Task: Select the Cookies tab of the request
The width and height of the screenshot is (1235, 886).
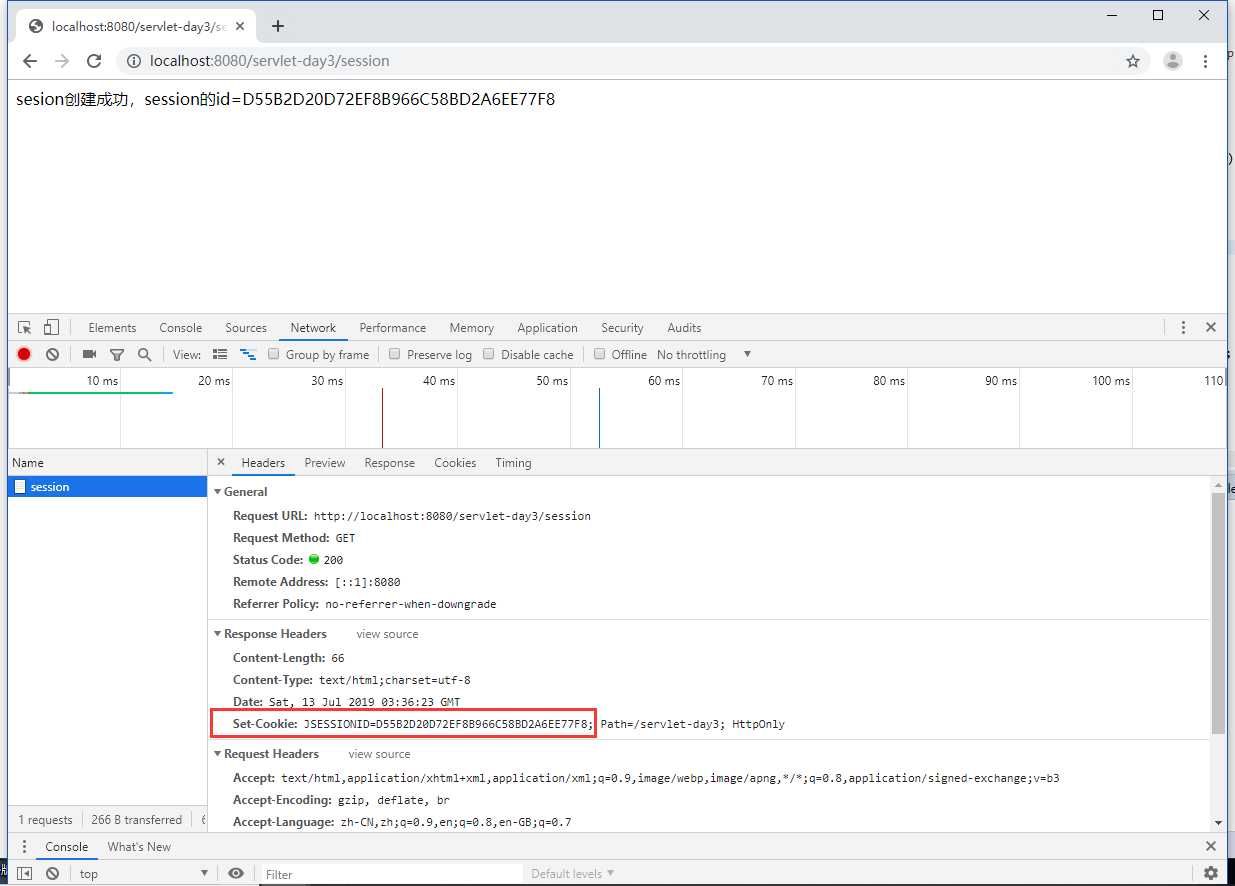Action: 455,462
